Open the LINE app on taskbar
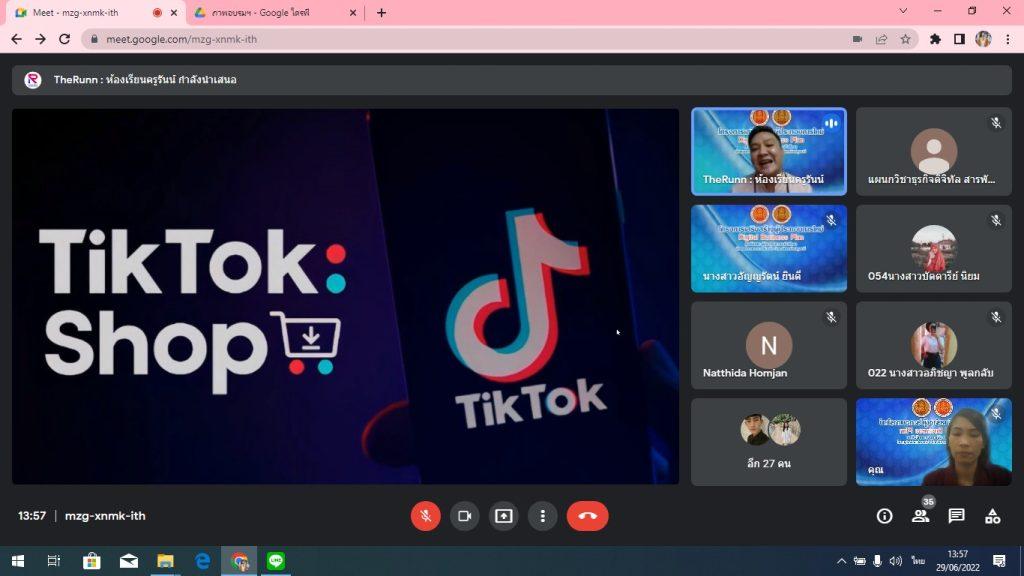 tap(276, 561)
